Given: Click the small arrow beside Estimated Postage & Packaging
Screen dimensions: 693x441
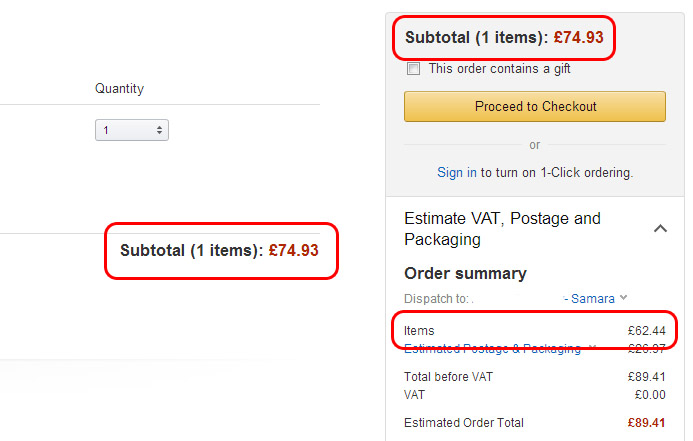Looking at the screenshot, I should coord(593,348).
